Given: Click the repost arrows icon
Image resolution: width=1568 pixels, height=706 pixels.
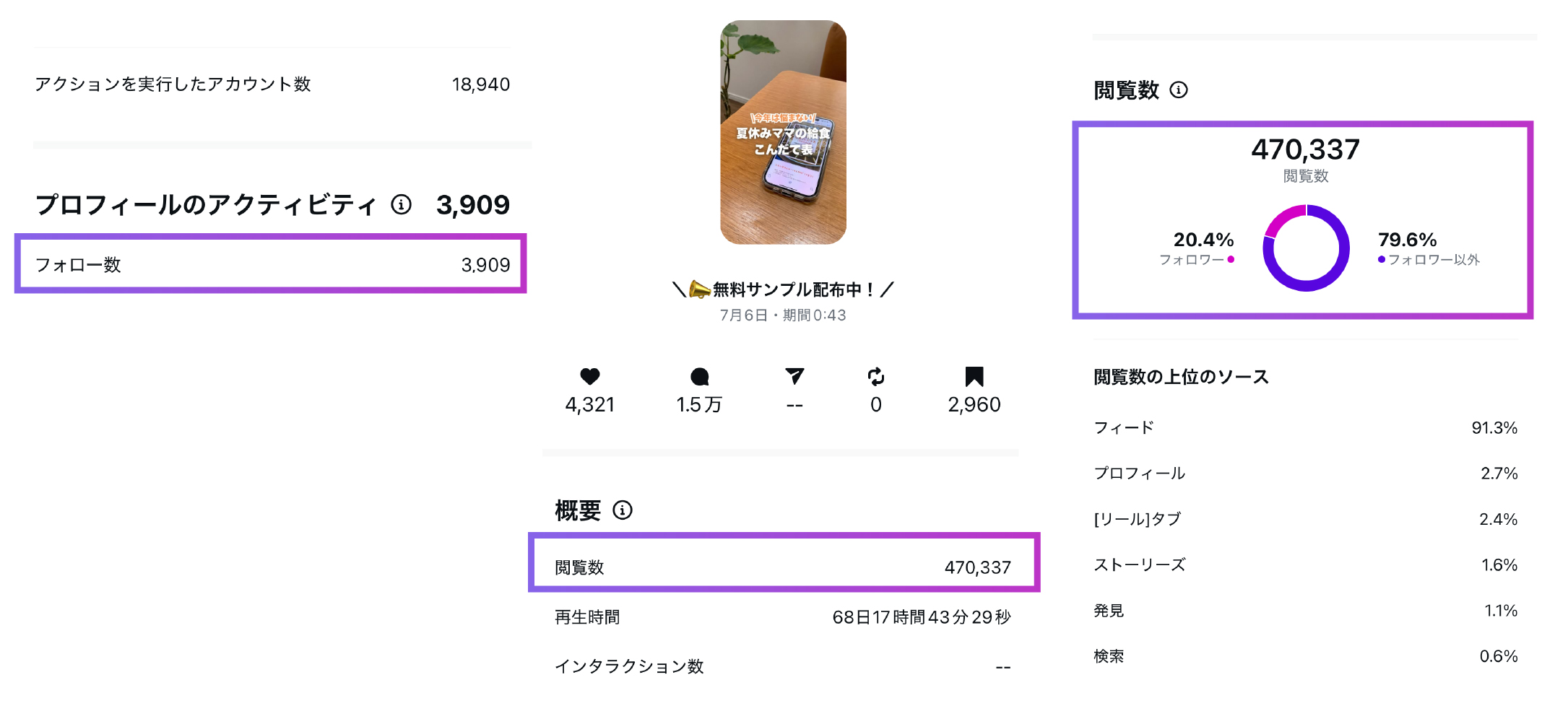Looking at the screenshot, I should tap(875, 376).
